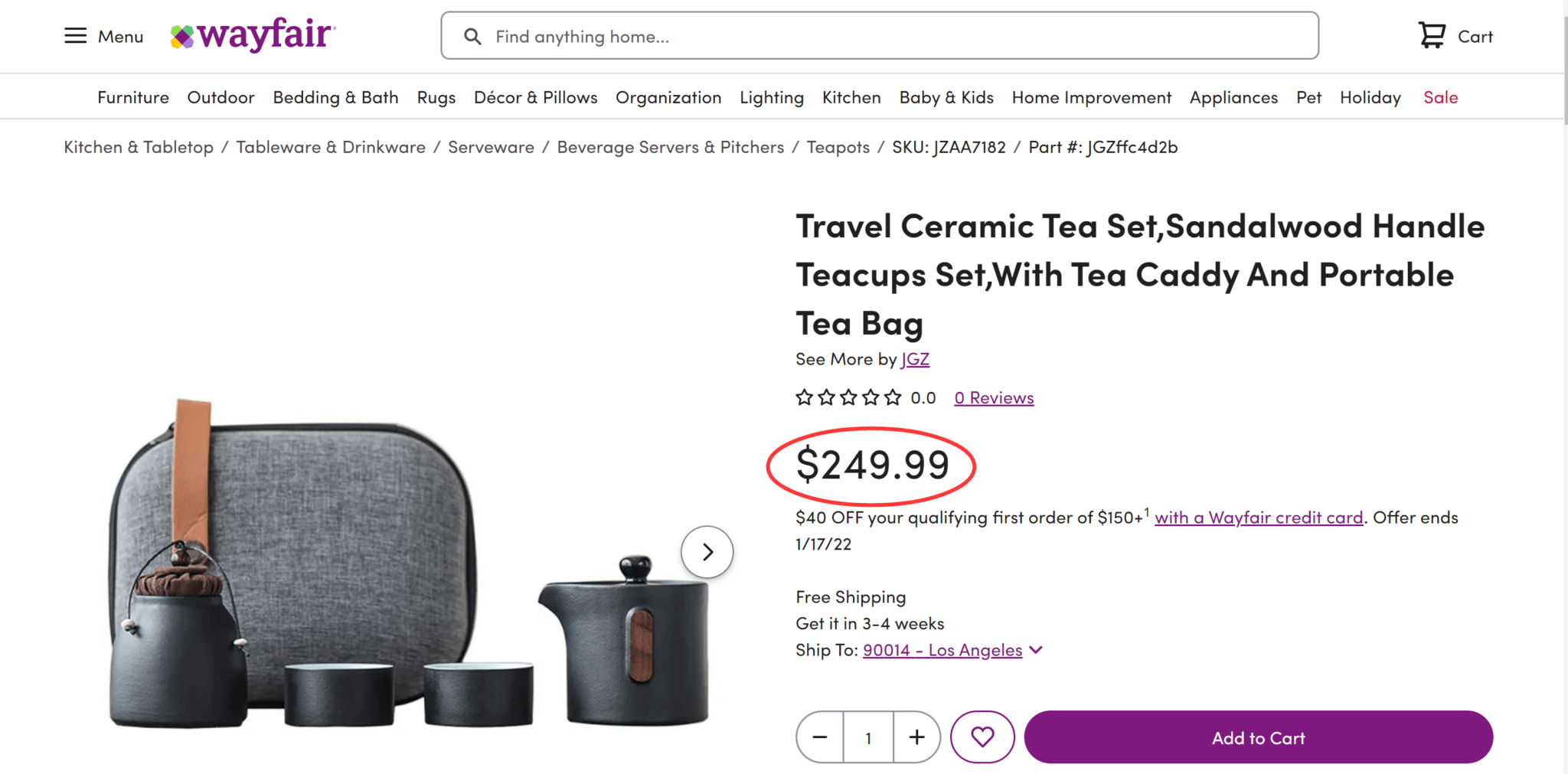Screen dimensions: 1568x774
Task: Click the Wayfair logo
Action: tap(253, 35)
